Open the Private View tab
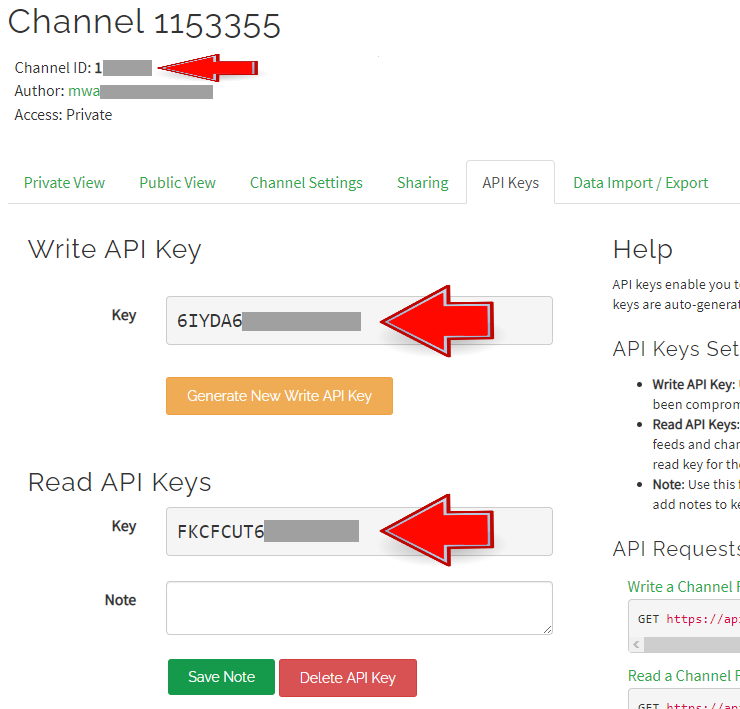This screenshot has height=709, width=740. pos(64,182)
